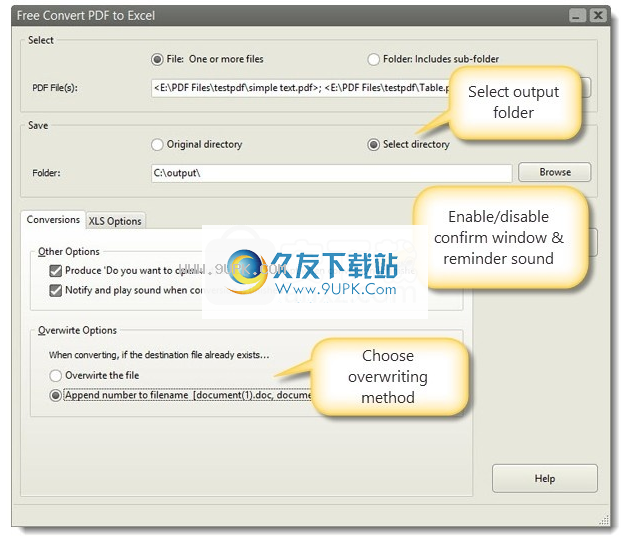Toggle 'Produce Do you want to open' checkbox

coord(56,271)
